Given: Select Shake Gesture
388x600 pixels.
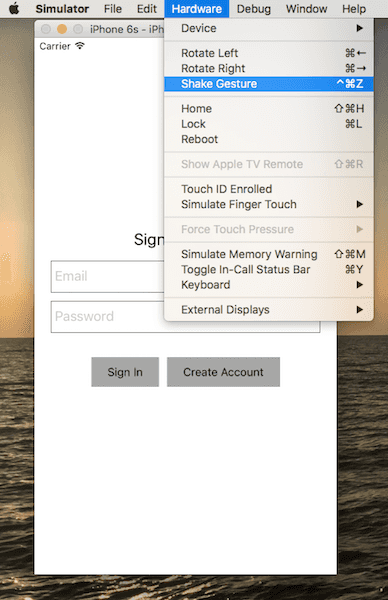Looking at the screenshot, I should 269,84.
